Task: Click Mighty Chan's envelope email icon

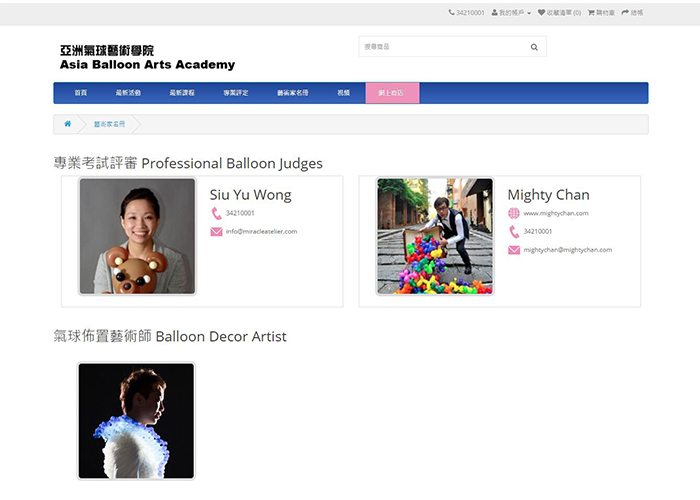Action: [514, 250]
